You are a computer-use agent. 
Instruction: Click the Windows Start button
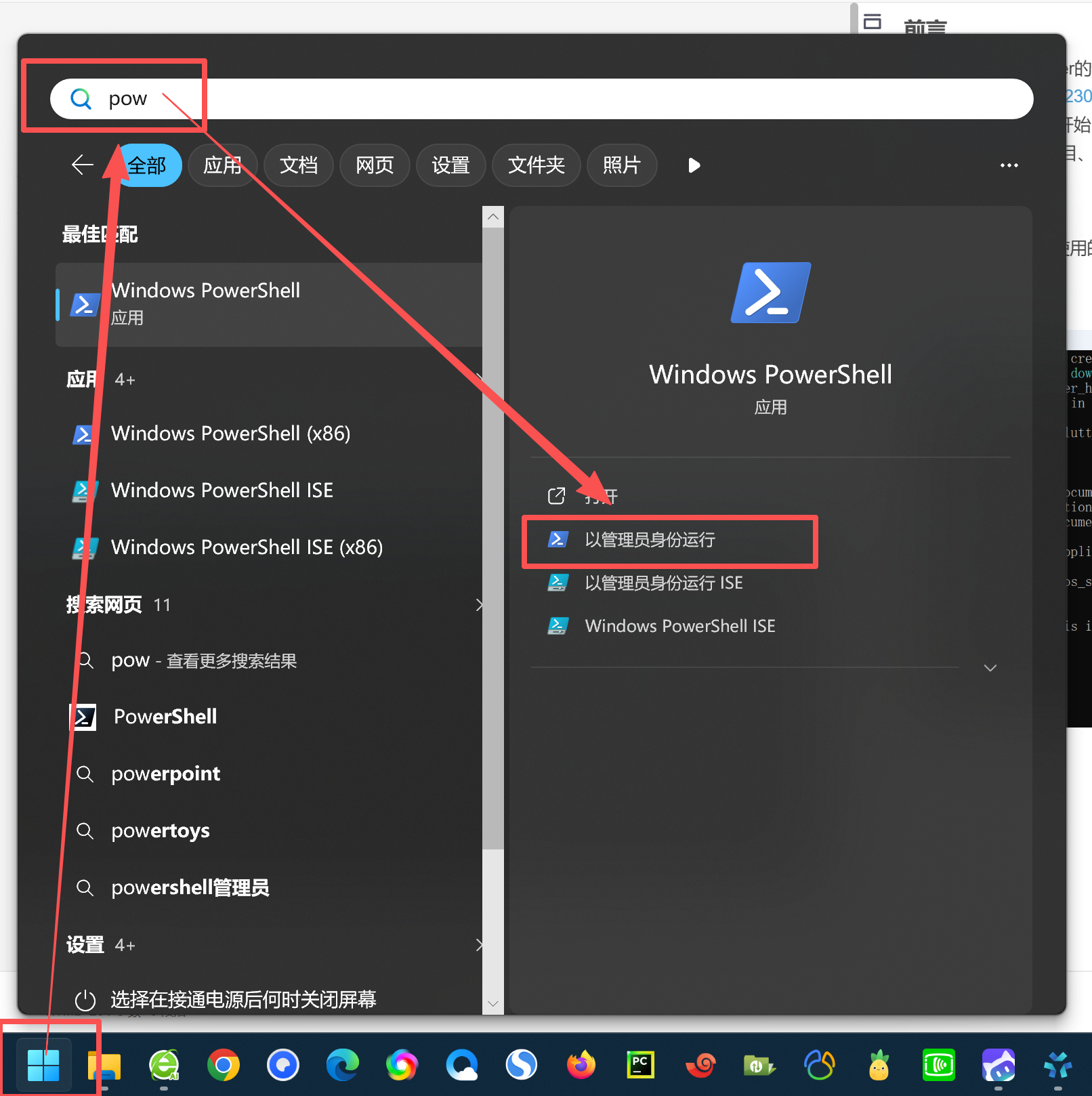click(43, 1066)
